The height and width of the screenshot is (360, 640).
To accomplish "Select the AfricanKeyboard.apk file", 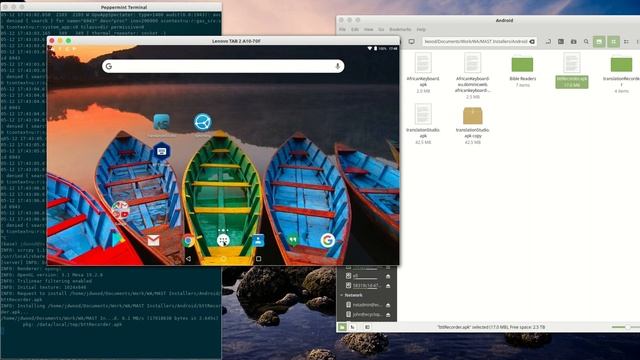I will pos(423,73).
